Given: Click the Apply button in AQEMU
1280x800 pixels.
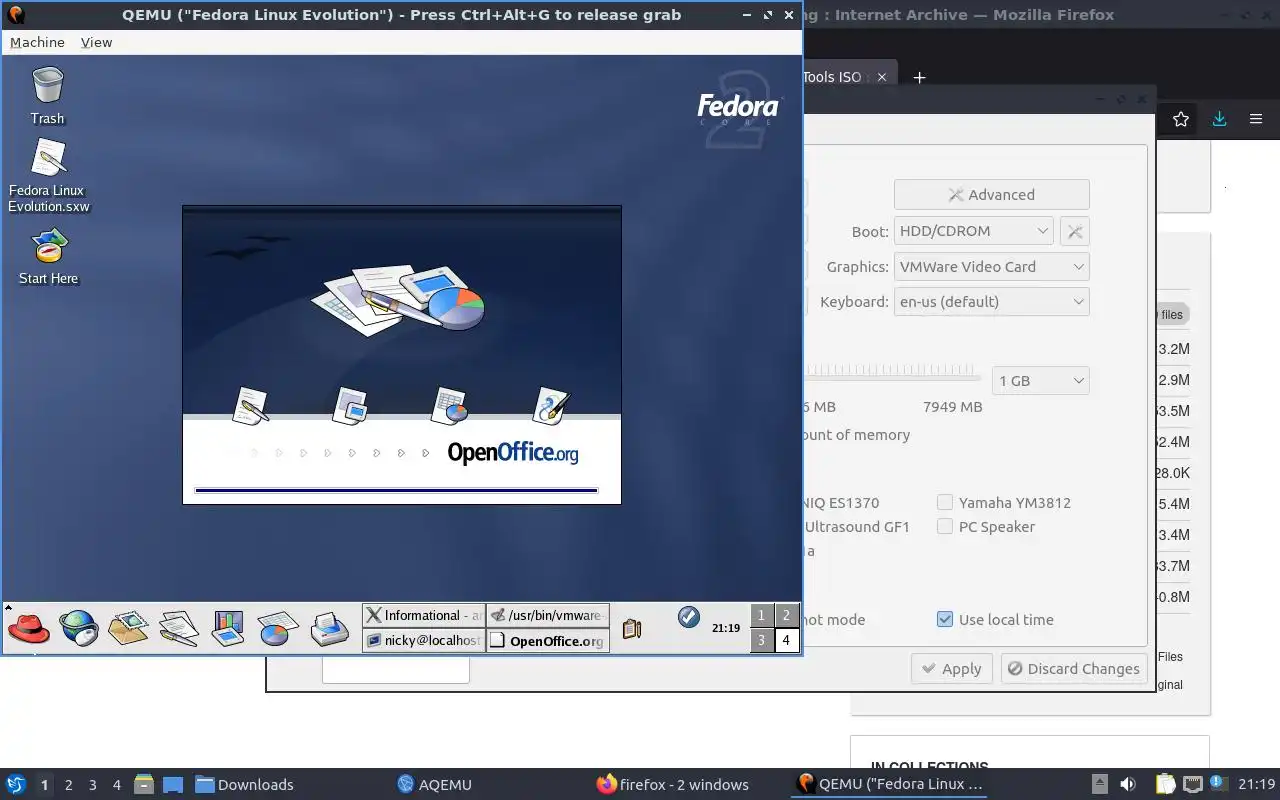Looking at the screenshot, I should pos(951,669).
